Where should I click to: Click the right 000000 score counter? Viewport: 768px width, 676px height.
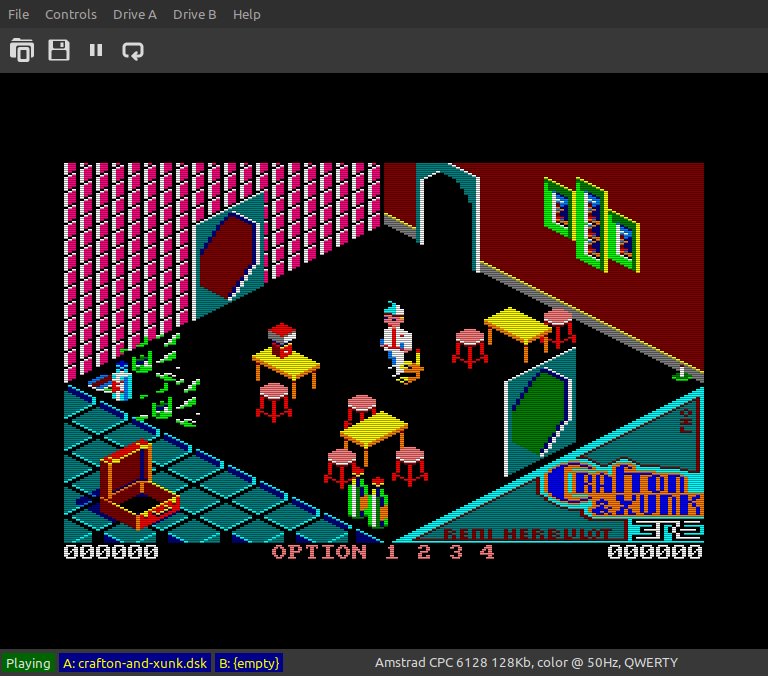(655, 552)
